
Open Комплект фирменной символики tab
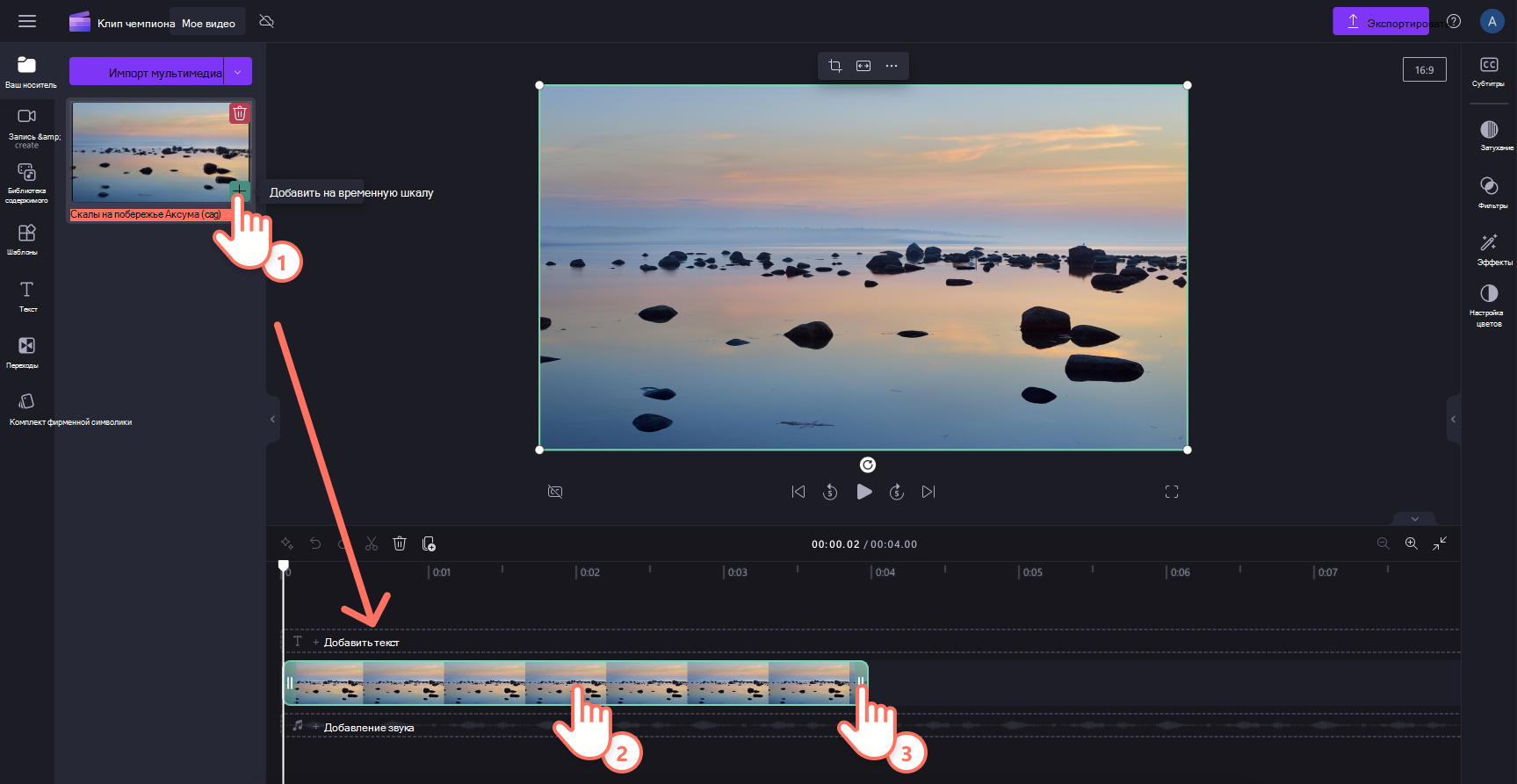click(27, 408)
